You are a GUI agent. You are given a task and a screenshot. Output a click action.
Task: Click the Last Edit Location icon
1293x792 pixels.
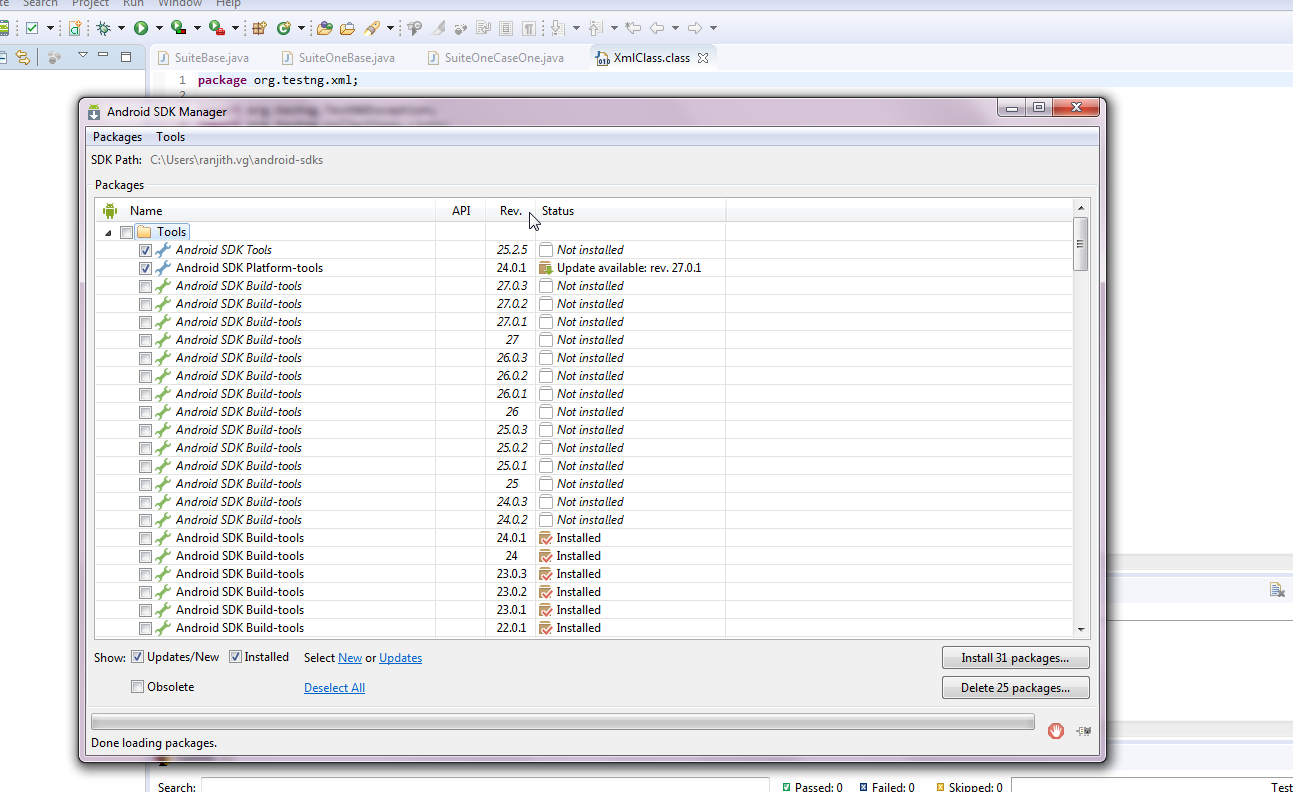tap(633, 28)
